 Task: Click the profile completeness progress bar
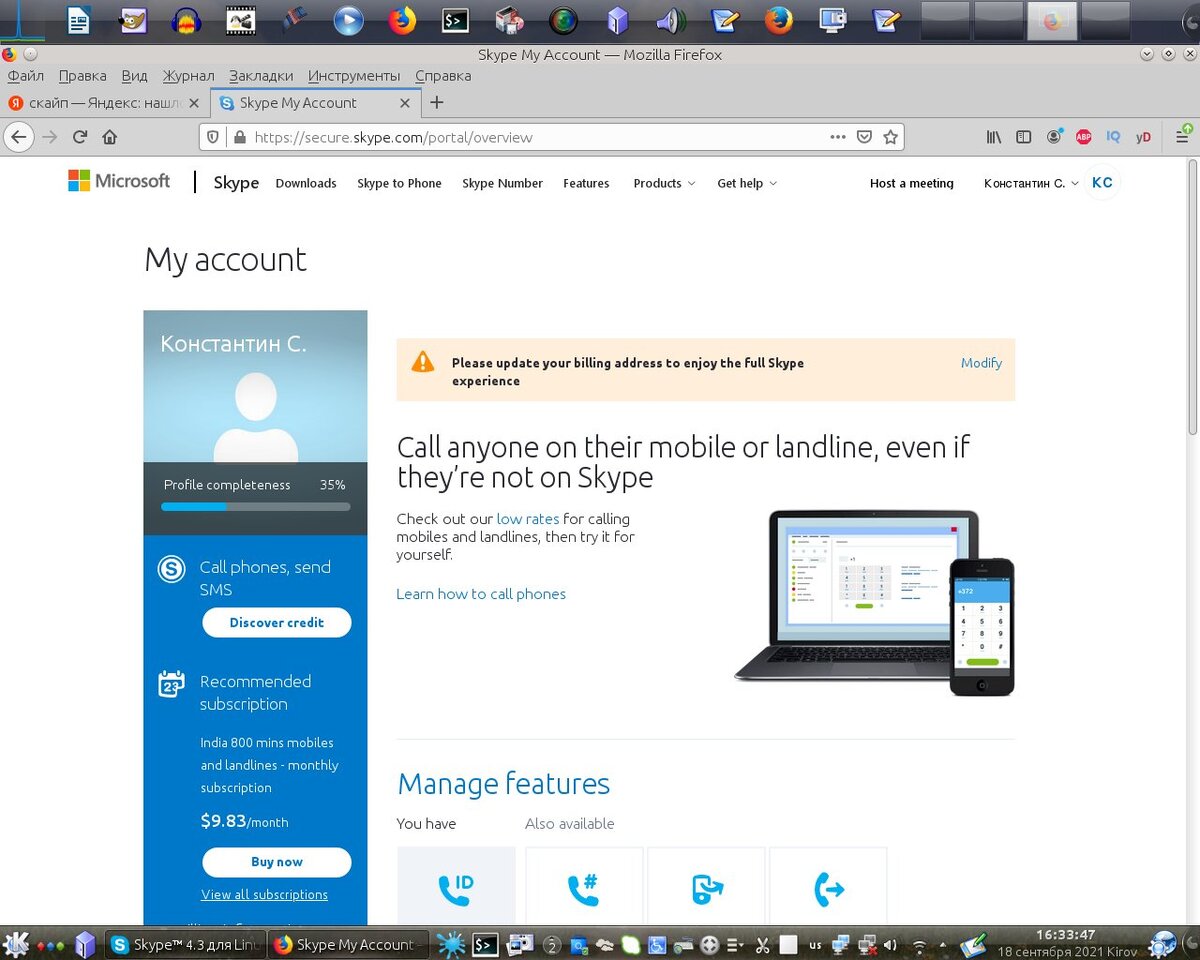pos(256,507)
